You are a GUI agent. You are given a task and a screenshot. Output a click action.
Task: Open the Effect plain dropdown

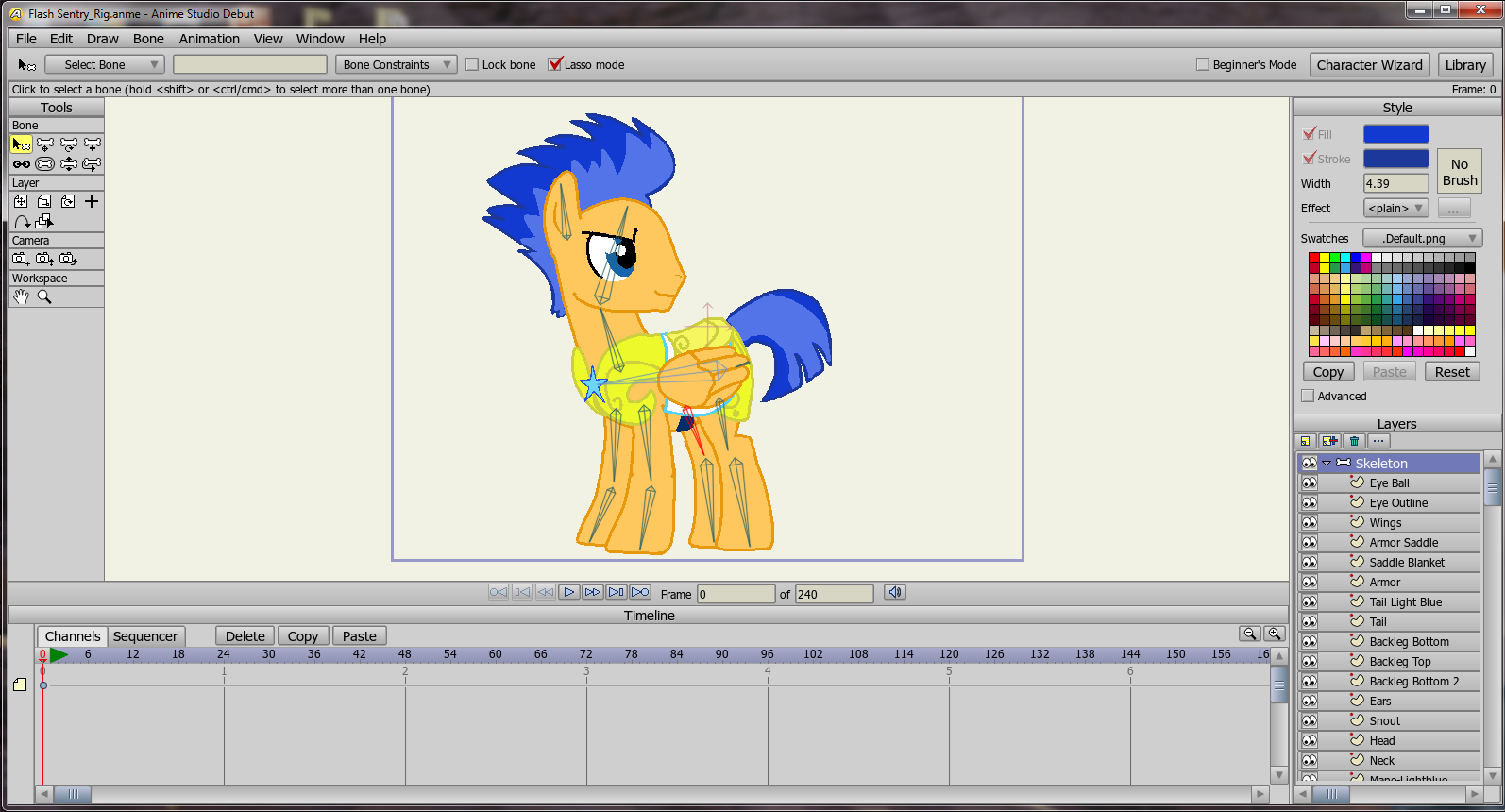click(x=1395, y=208)
